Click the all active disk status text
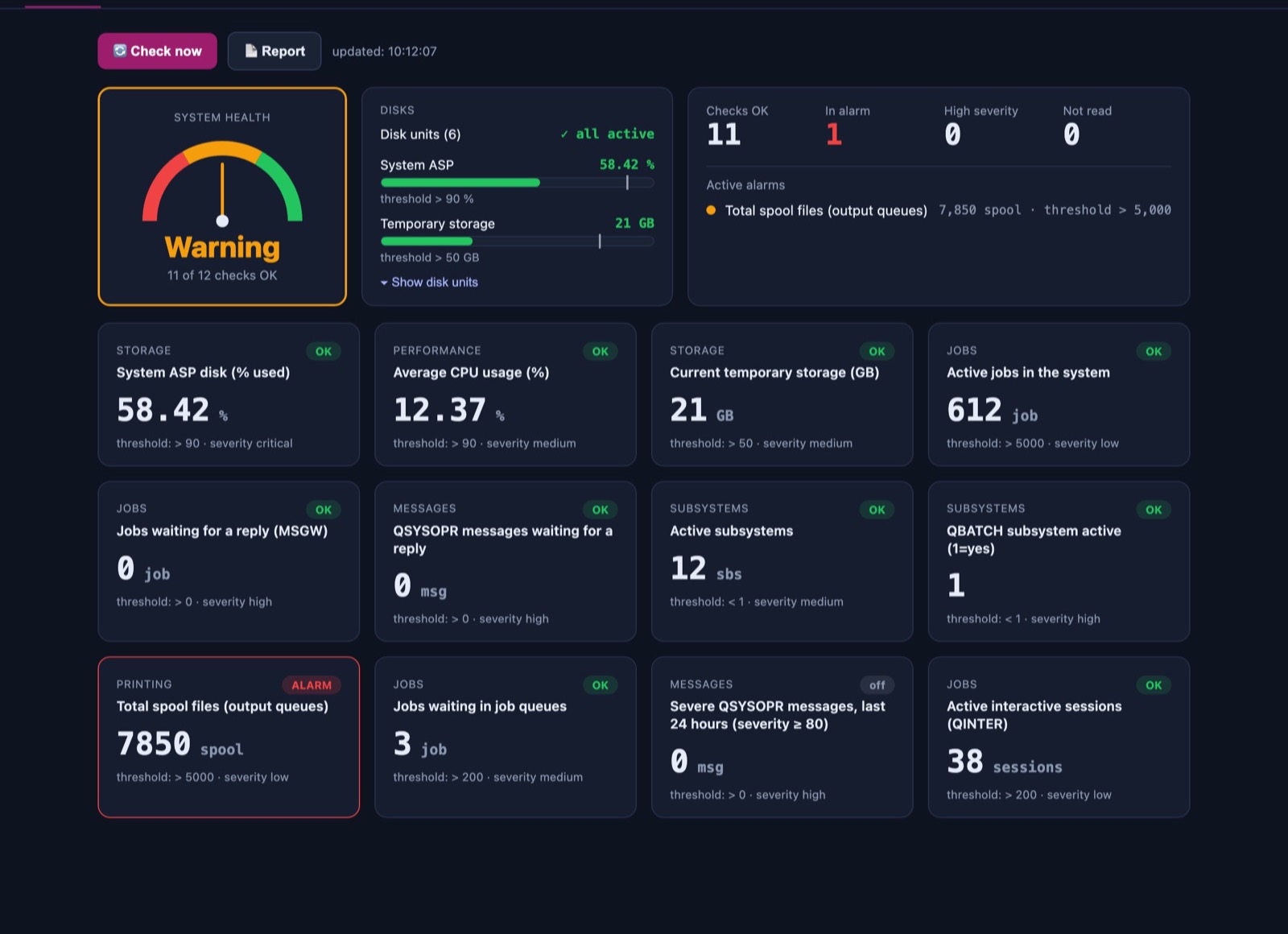This screenshot has height=934, width=1288. [608, 134]
